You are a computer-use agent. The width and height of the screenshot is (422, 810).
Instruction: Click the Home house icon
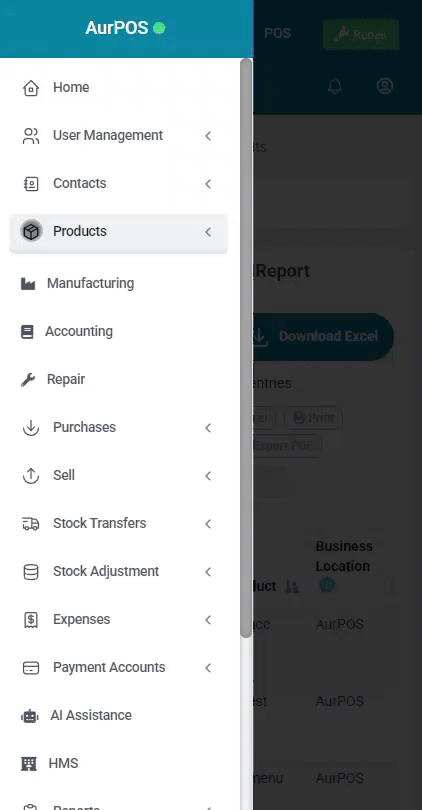coord(31,88)
